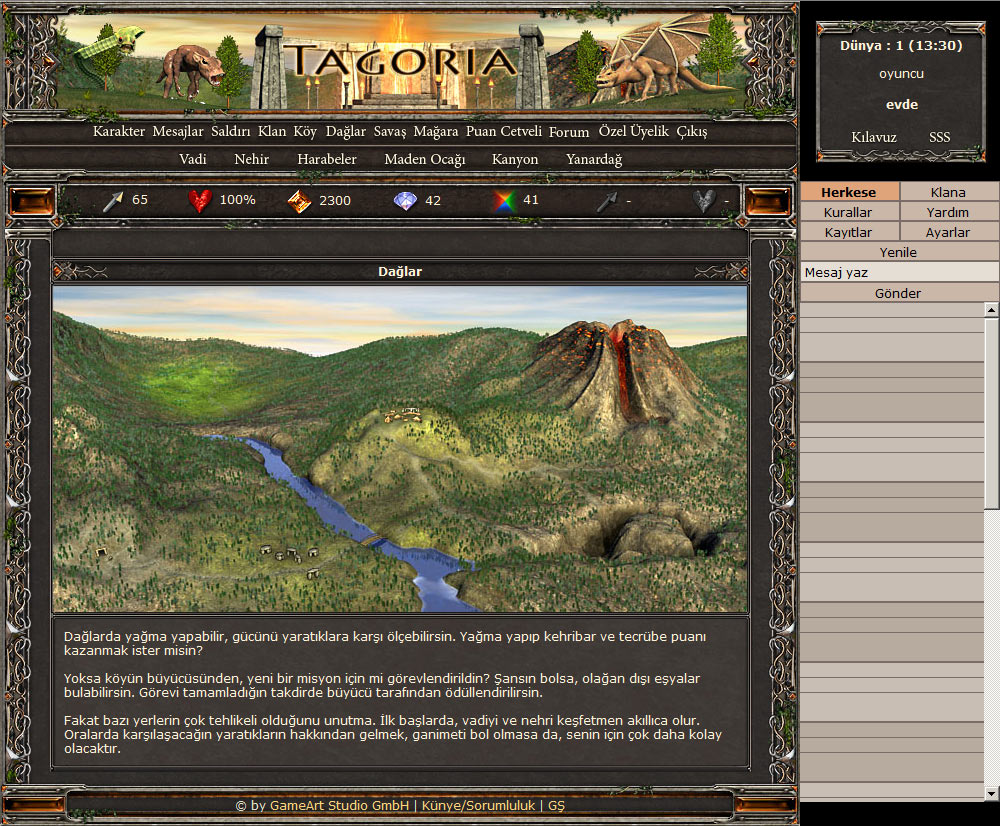This screenshot has height=826, width=1000.
Task: Open chat Kurallar
Action: click(x=849, y=212)
